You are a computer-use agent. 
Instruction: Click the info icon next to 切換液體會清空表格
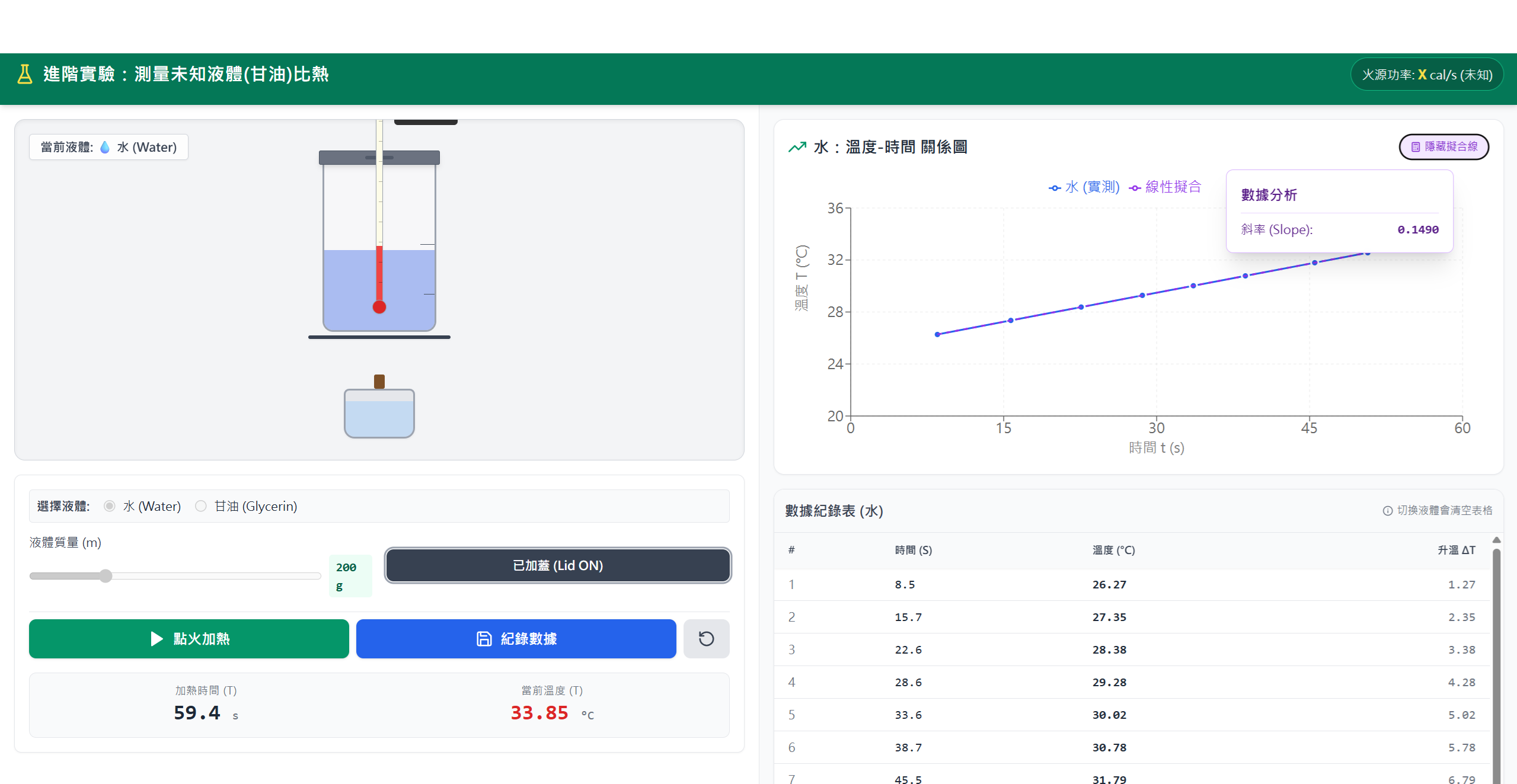click(1387, 510)
